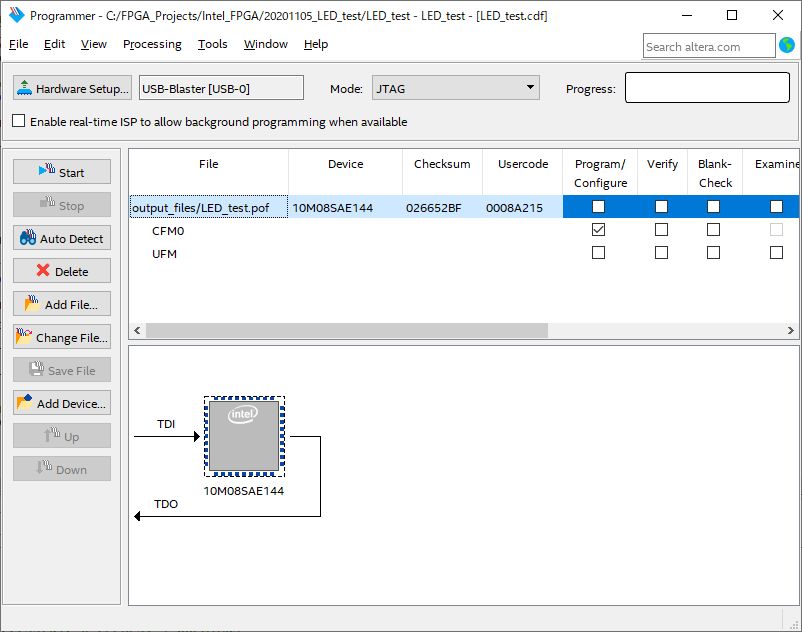Enable real-time ISP background programming checkbox

(x=19, y=121)
